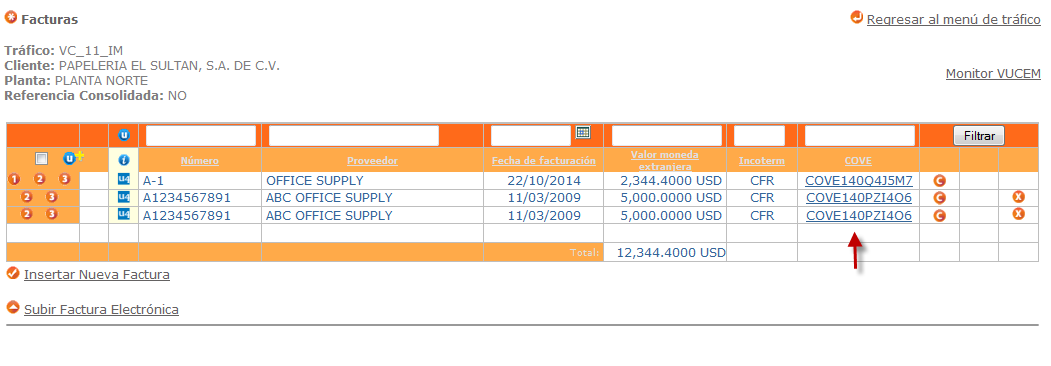Open COVE140Q4J5M7 link
The width and height of the screenshot is (1051, 366).
click(859, 180)
